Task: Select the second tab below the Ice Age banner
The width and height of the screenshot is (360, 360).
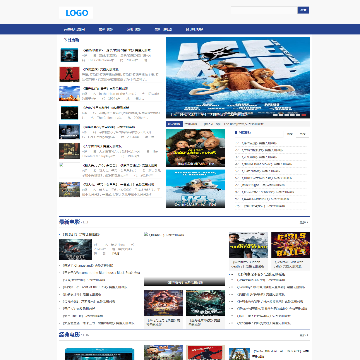Action: (191, 124)
